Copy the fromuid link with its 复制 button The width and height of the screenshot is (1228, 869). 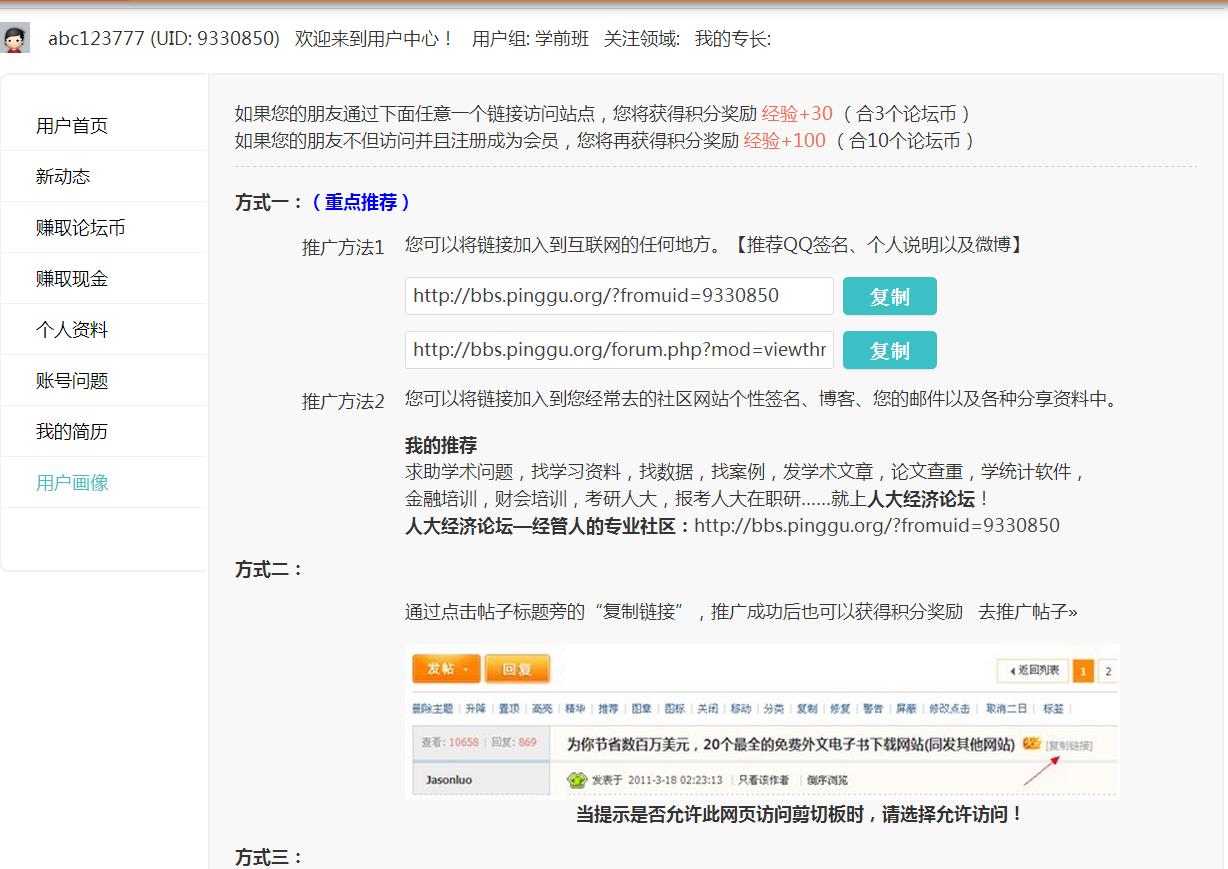tap(890, 296)
